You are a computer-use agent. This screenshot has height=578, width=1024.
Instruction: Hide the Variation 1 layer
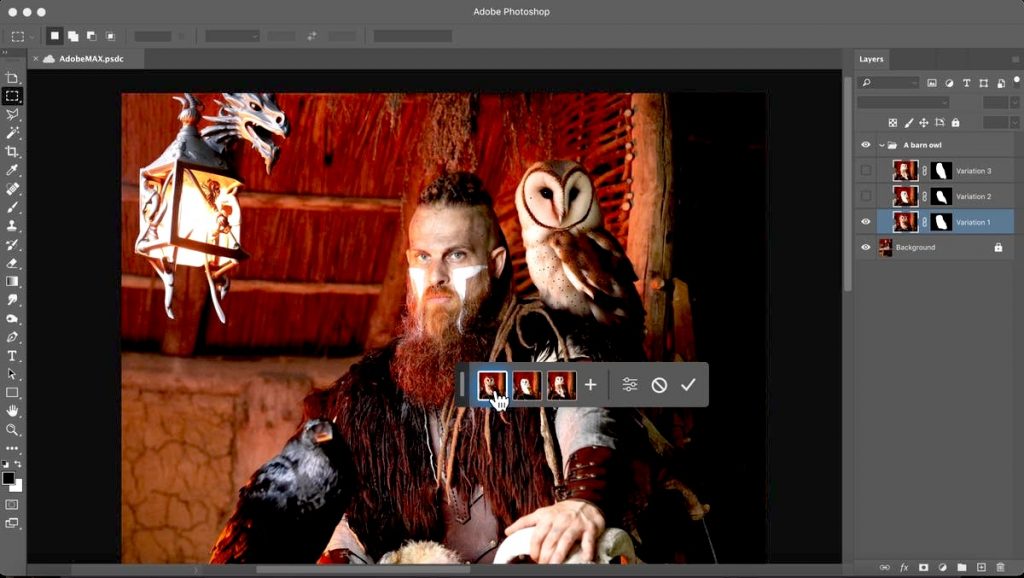point(866,221)
